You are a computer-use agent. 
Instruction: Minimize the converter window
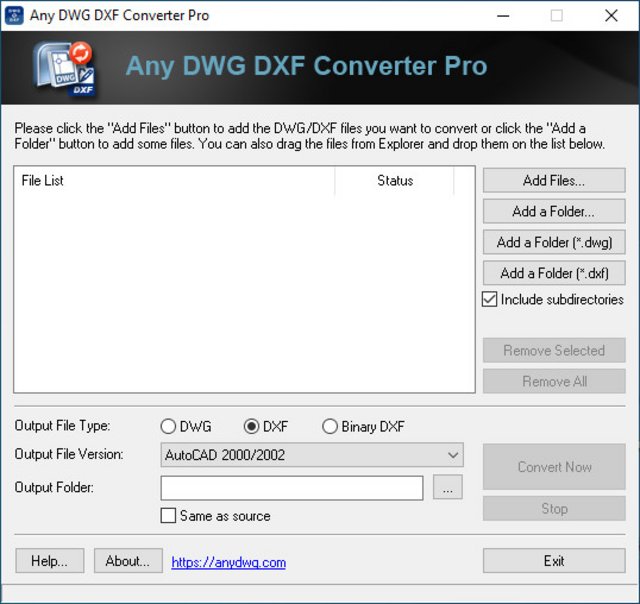tap(503, 16)
